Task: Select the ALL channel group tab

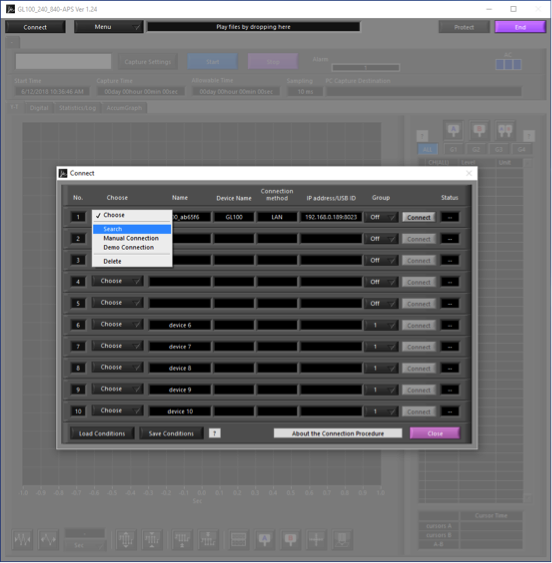Action: [427, 149]
